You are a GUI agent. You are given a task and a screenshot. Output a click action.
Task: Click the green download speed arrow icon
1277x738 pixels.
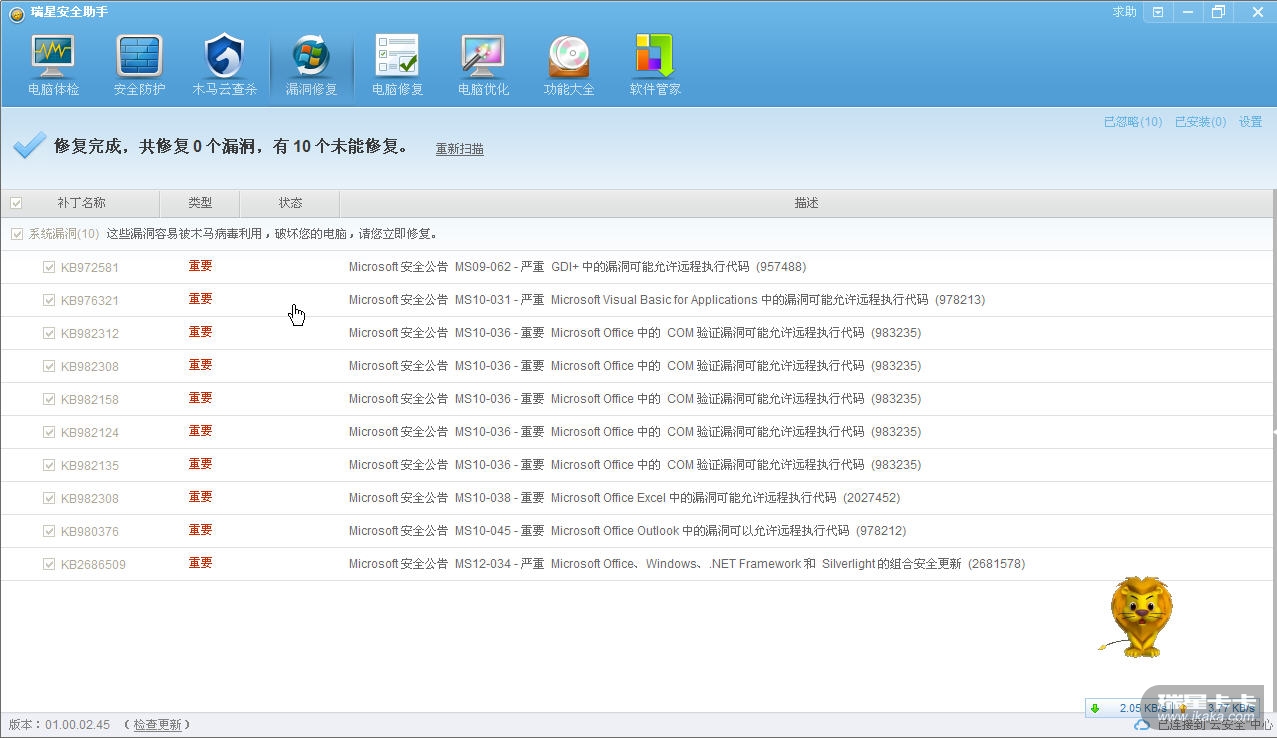tap(1095, 708)
